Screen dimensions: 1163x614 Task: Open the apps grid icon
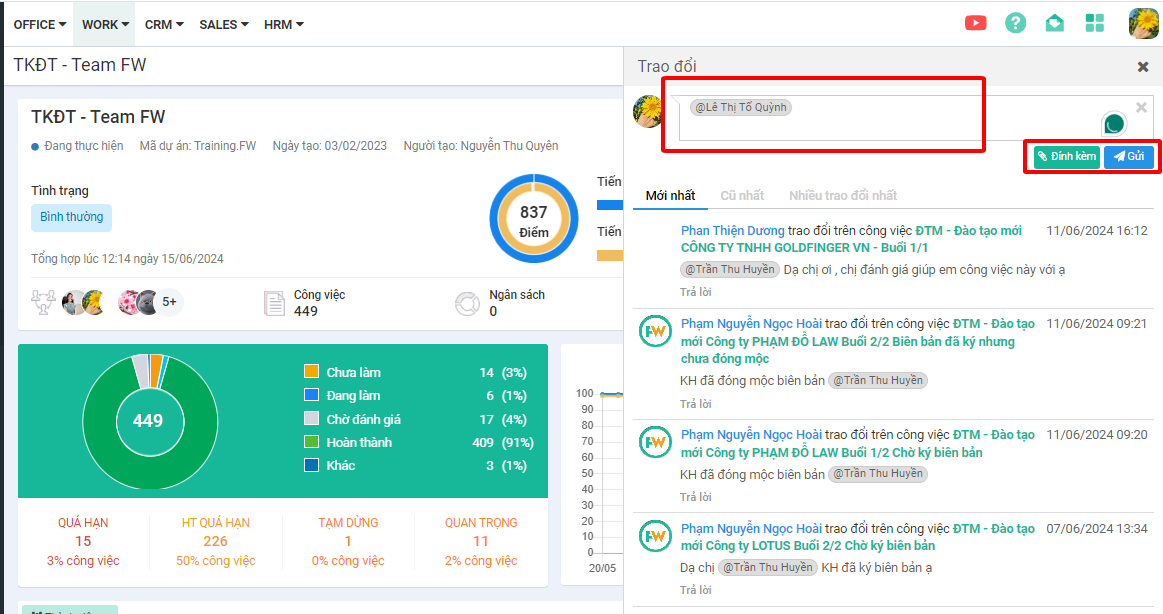click(x=1095, y=23)
